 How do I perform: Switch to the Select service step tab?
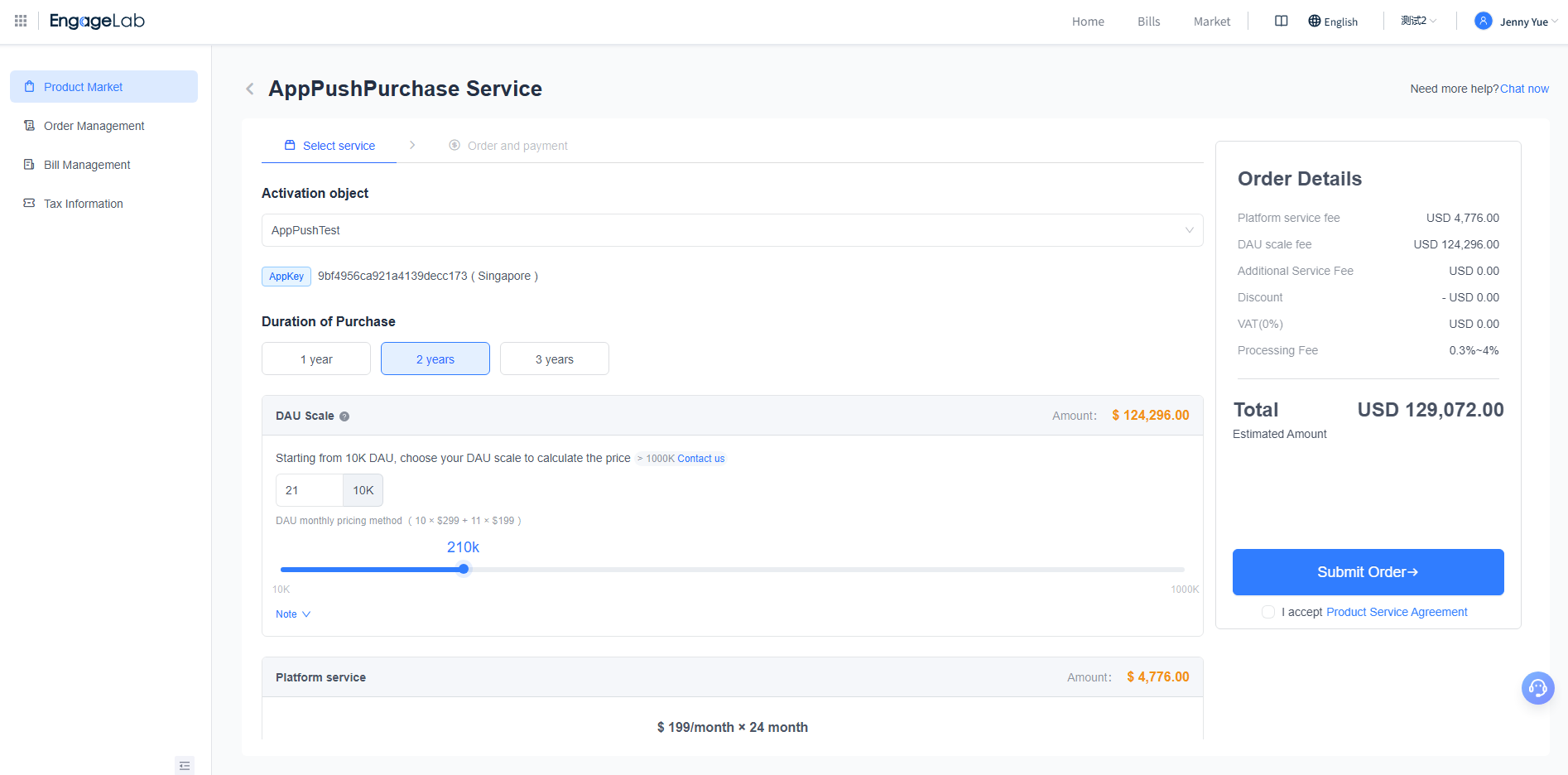click(x=329, y=146)
